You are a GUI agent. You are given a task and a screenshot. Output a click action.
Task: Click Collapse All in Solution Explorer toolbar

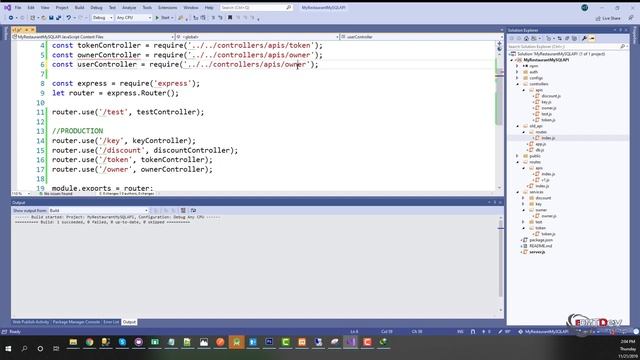tap(567, 38)
